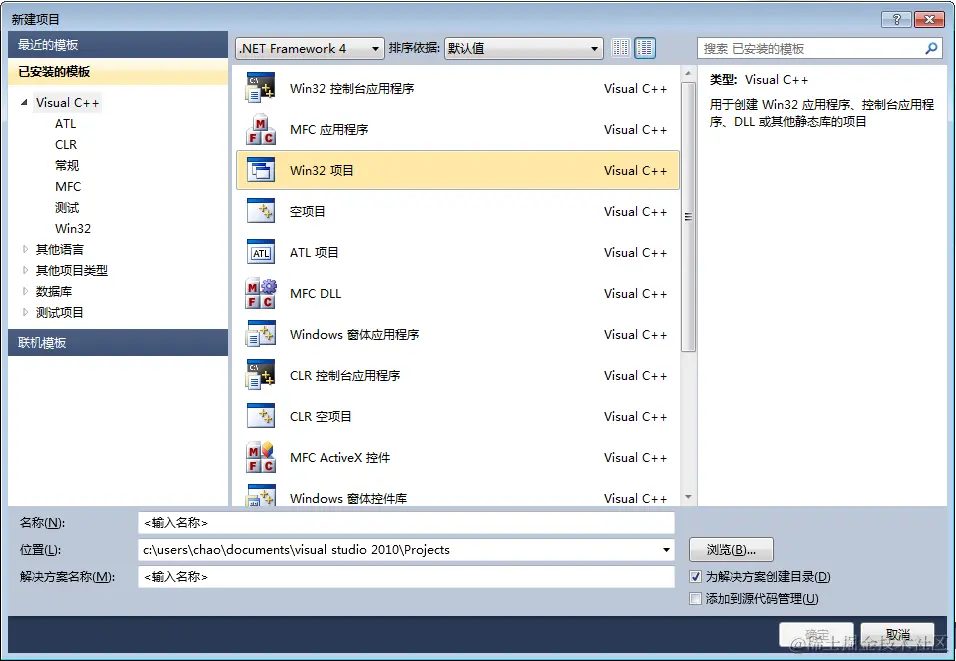
Task: Click the template list scroll-down arrow
Action: point(688,498)
